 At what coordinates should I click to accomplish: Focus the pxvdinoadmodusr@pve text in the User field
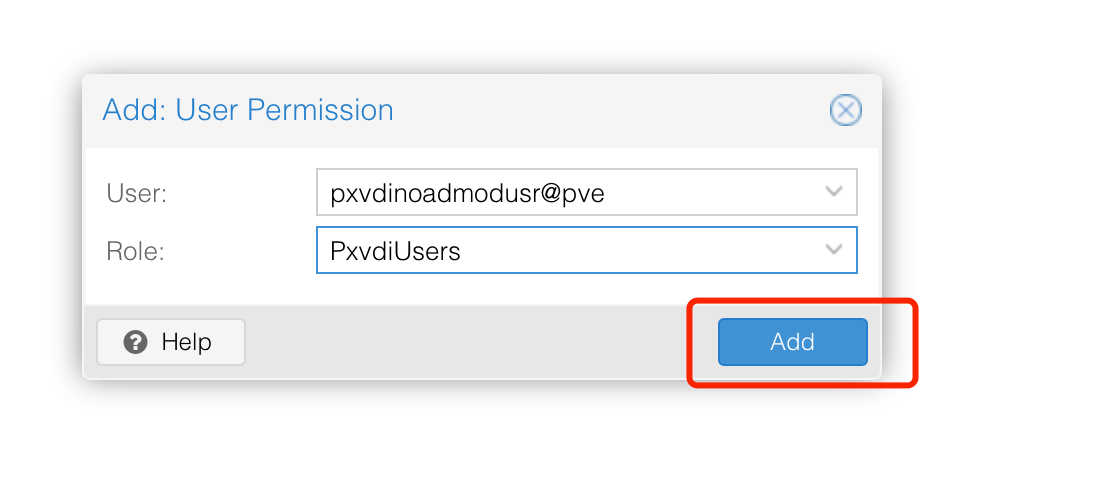point(468,193)
